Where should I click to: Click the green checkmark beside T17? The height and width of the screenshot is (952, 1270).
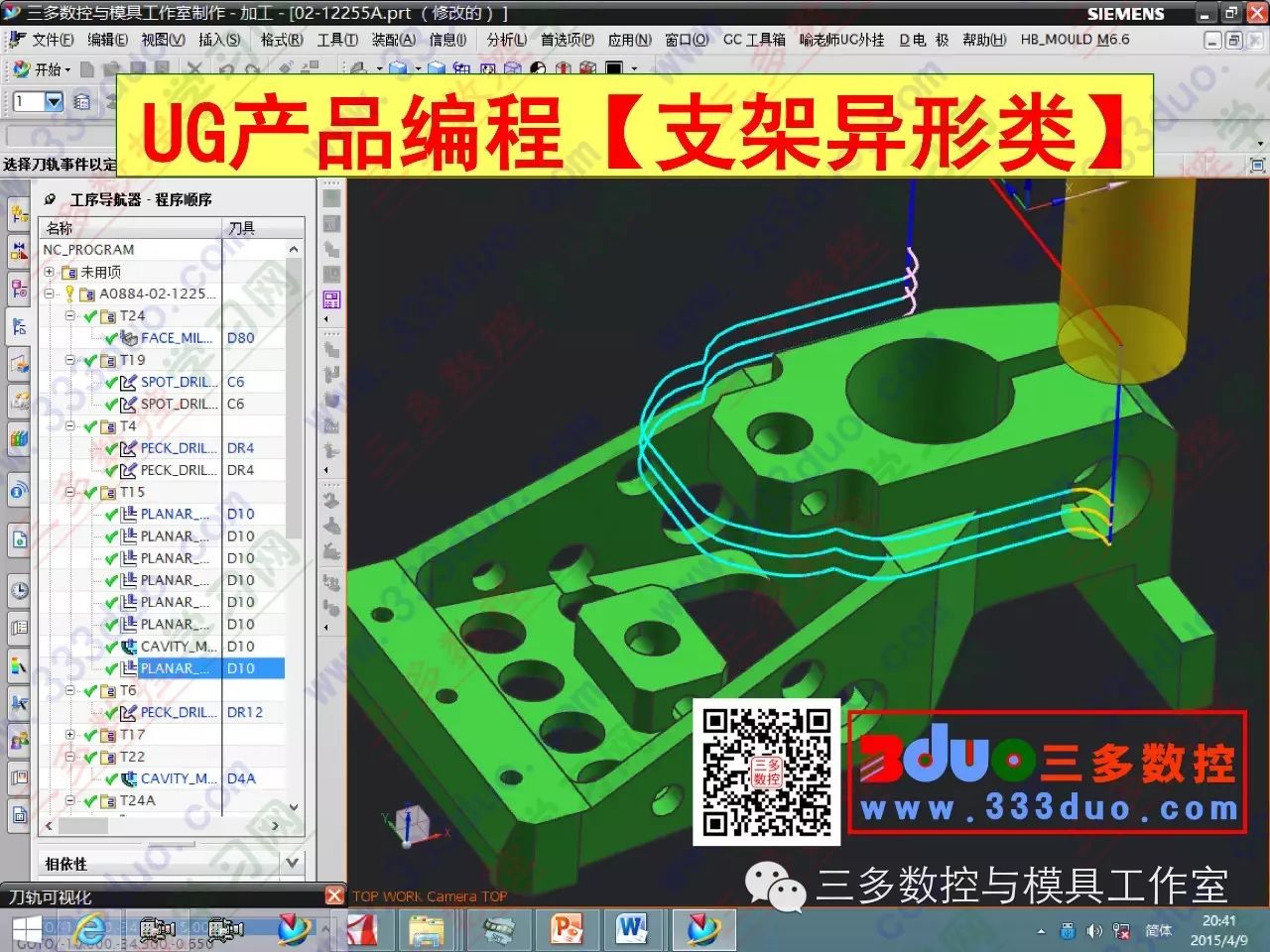(91, 735)
